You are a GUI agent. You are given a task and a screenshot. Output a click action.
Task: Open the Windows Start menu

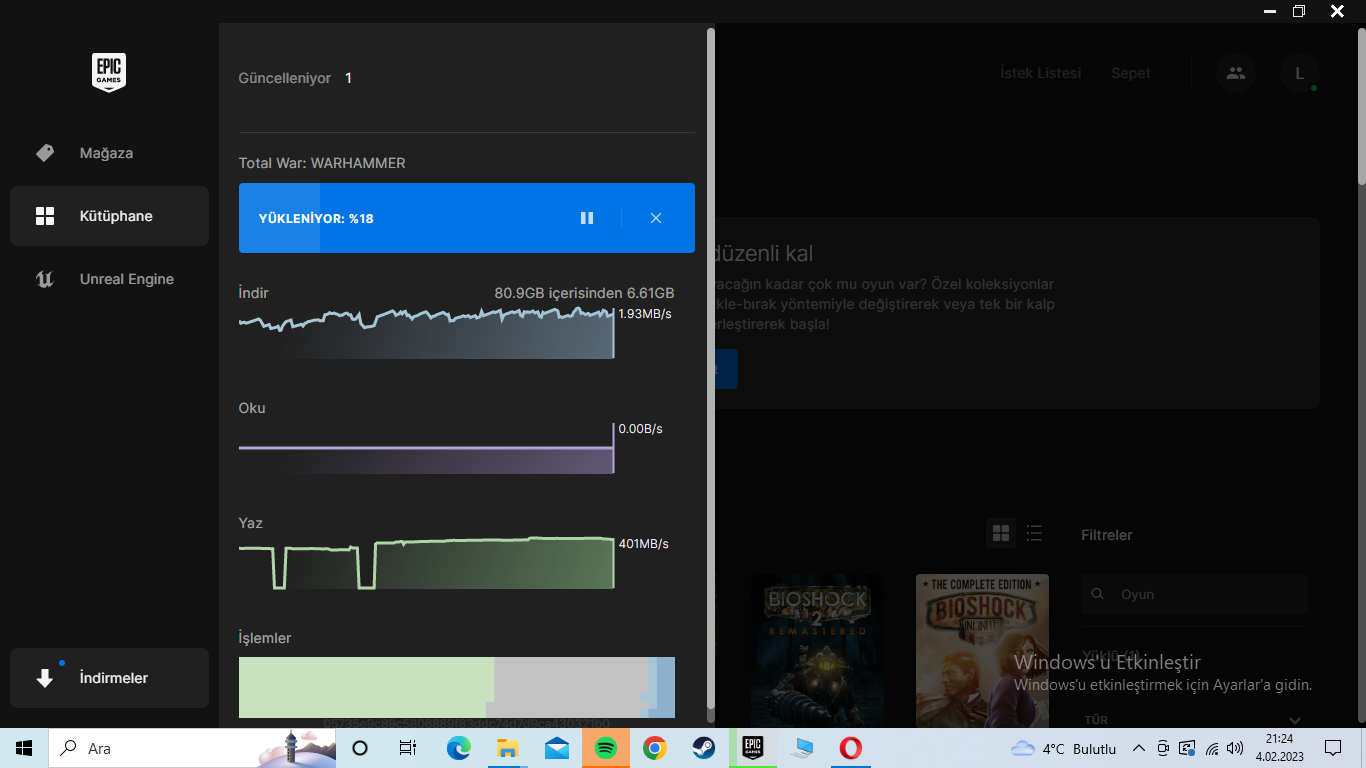[24, 748]
